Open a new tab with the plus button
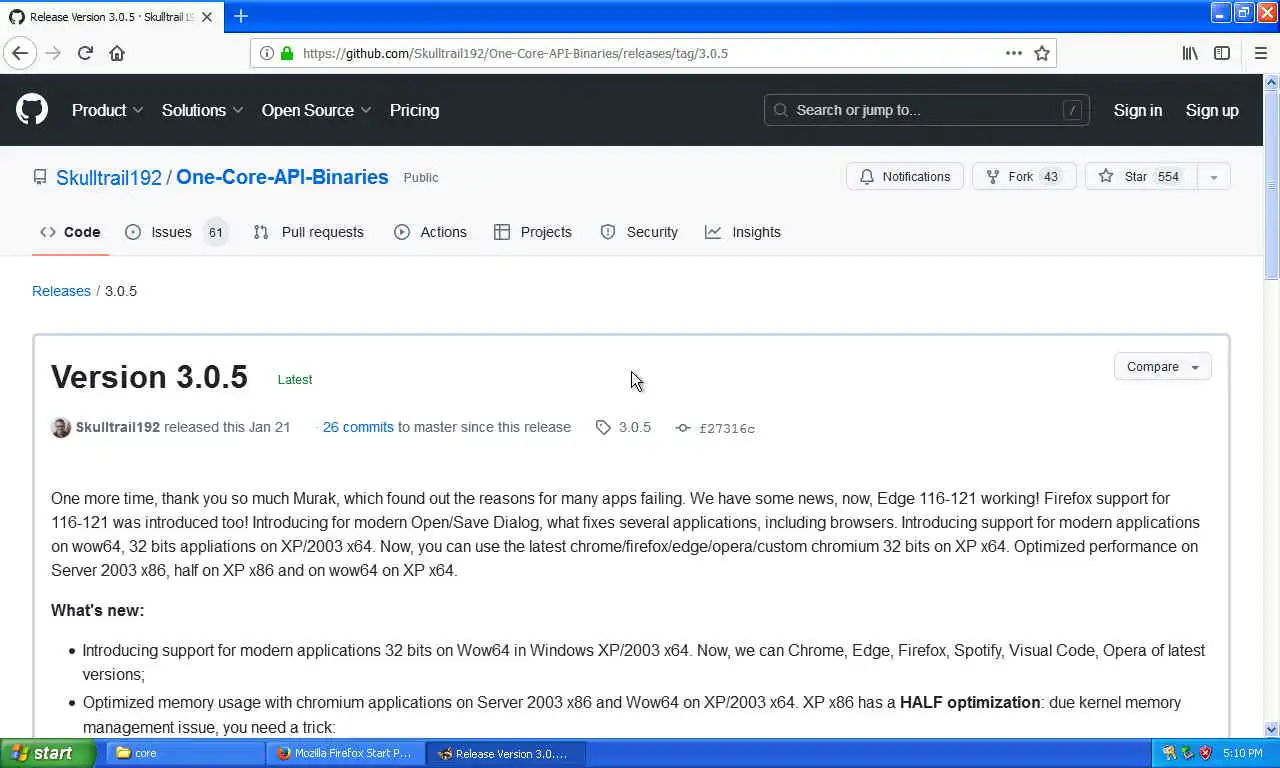 [241, 16]
